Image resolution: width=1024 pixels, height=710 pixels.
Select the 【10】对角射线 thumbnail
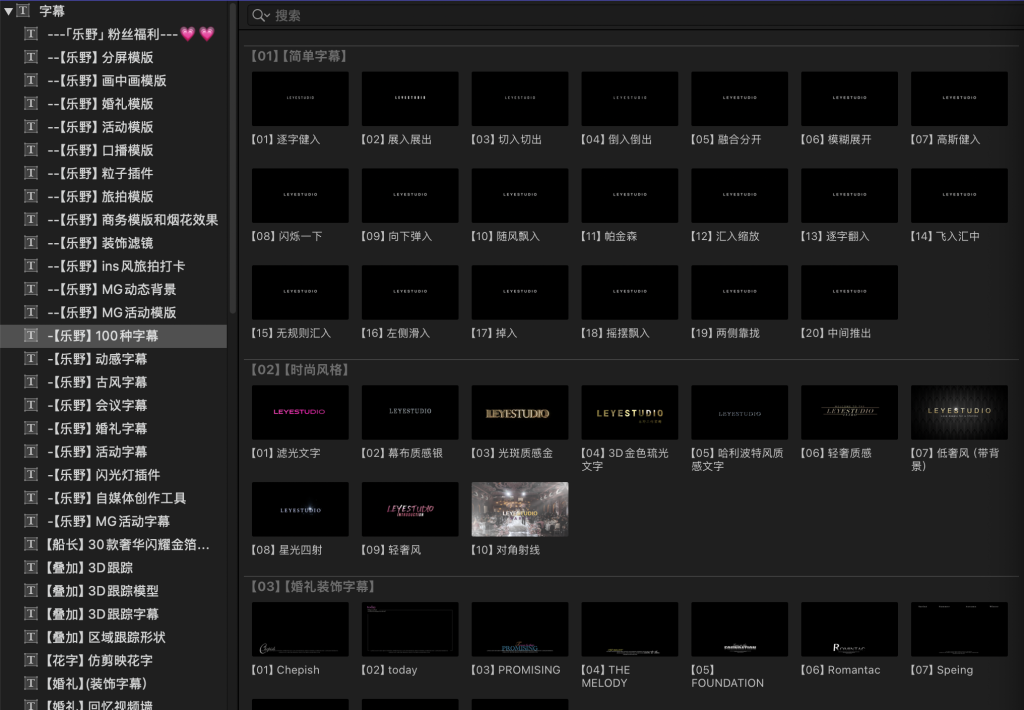coord(520,509)
